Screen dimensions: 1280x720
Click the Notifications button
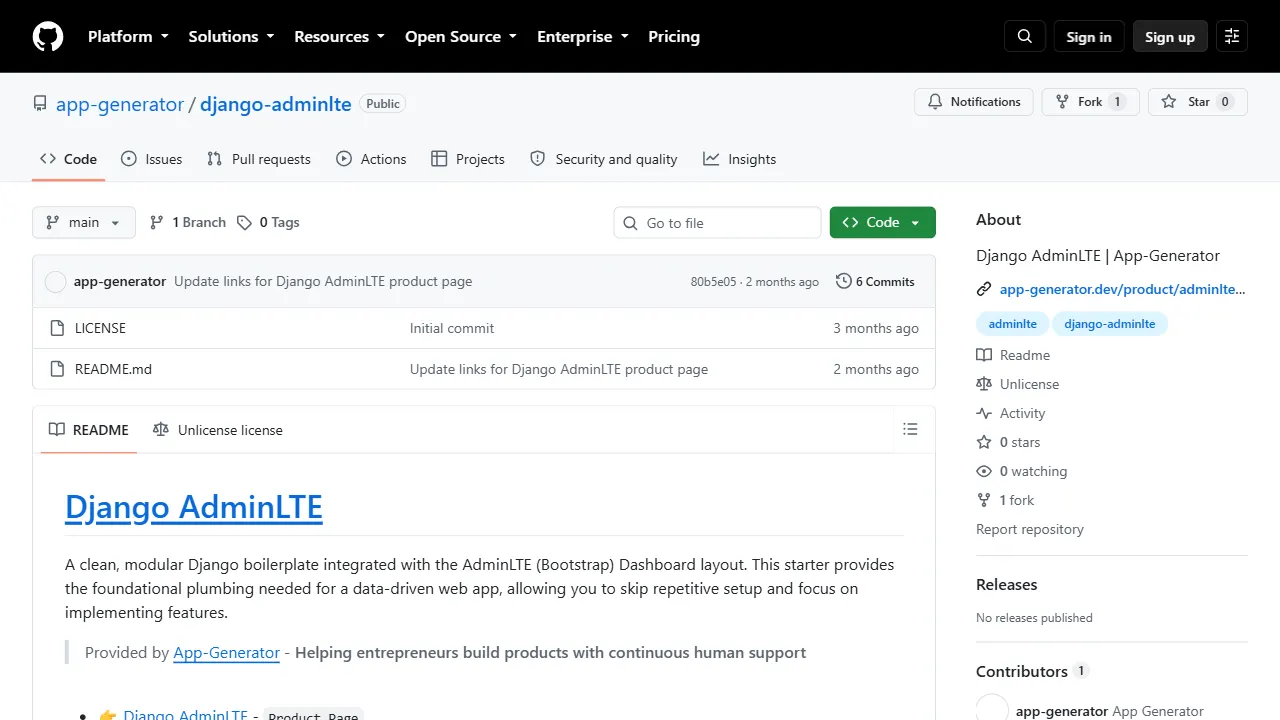(974, 102)
